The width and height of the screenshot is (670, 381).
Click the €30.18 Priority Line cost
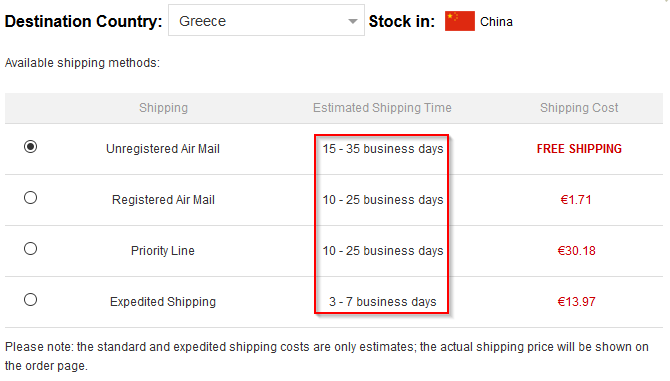click(x=576, y=250)
